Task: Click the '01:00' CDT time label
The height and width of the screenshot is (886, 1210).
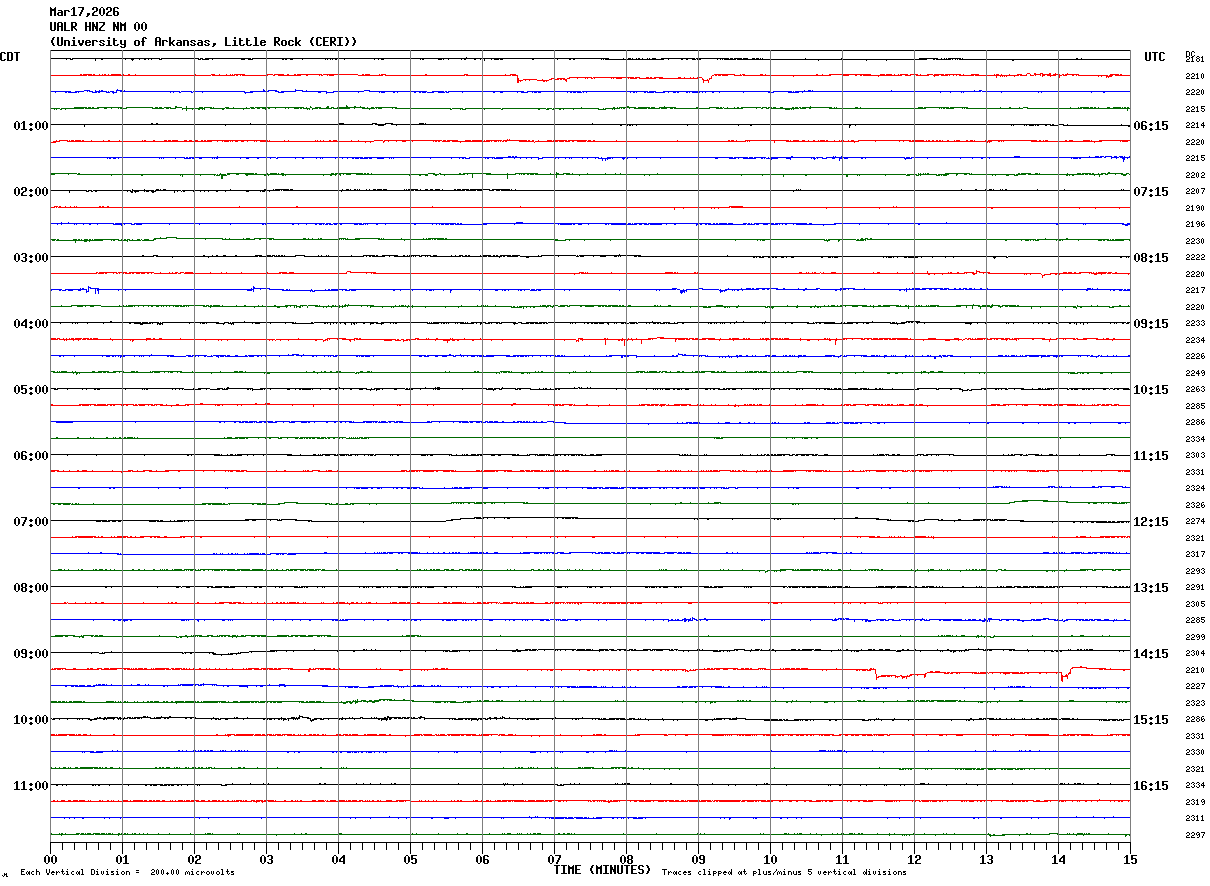Action: pos(31,126)
